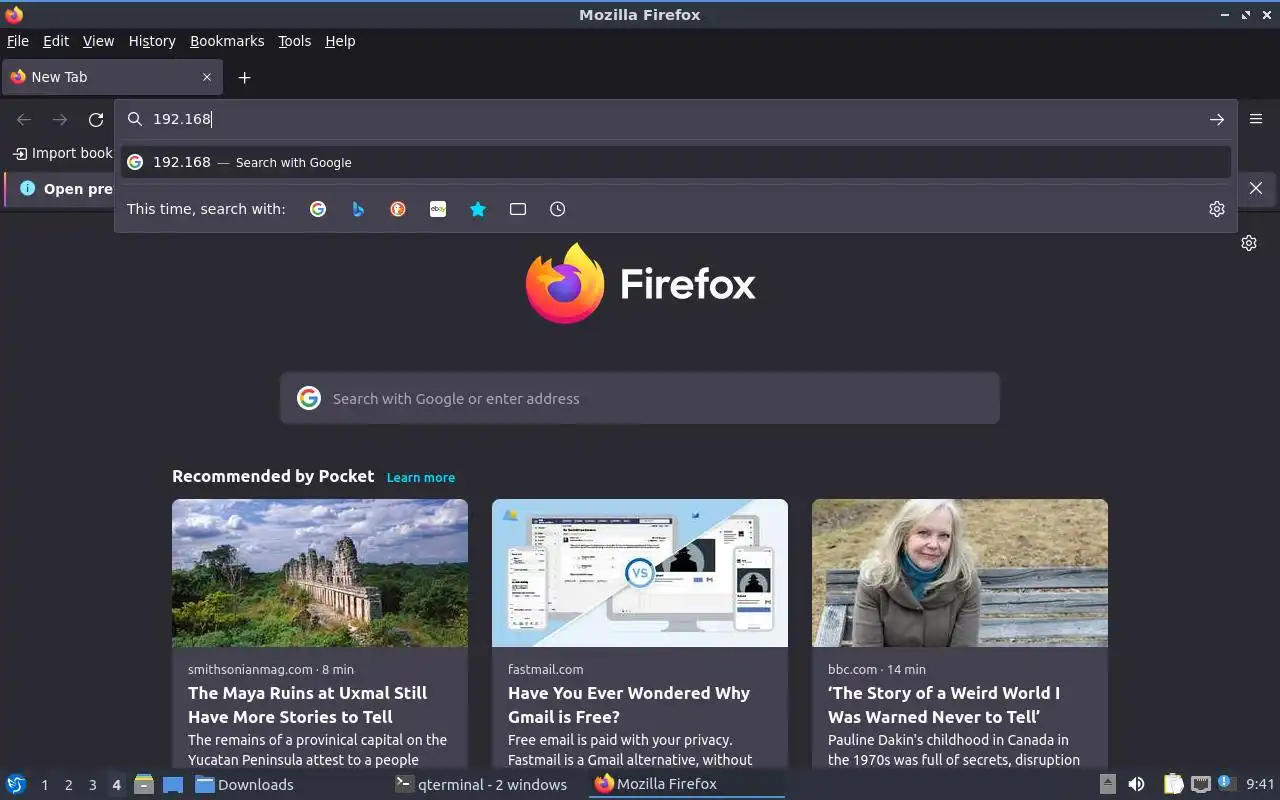Close the New Tab tab
This screenshot has width=1280, height=800.
point(207,77)
